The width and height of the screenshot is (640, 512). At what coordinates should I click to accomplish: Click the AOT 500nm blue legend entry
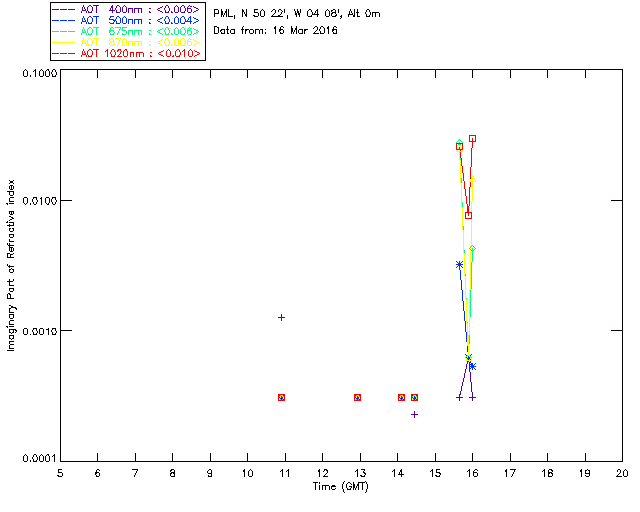click(x=126, y=20)
